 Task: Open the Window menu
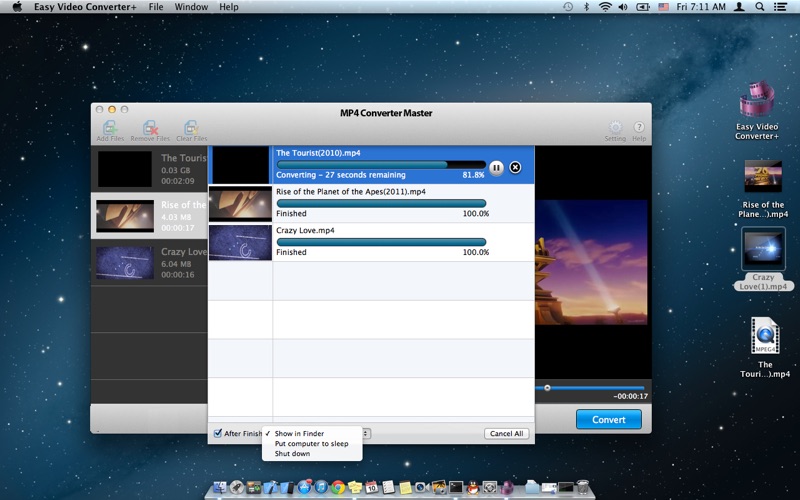(x=191, y=7)
